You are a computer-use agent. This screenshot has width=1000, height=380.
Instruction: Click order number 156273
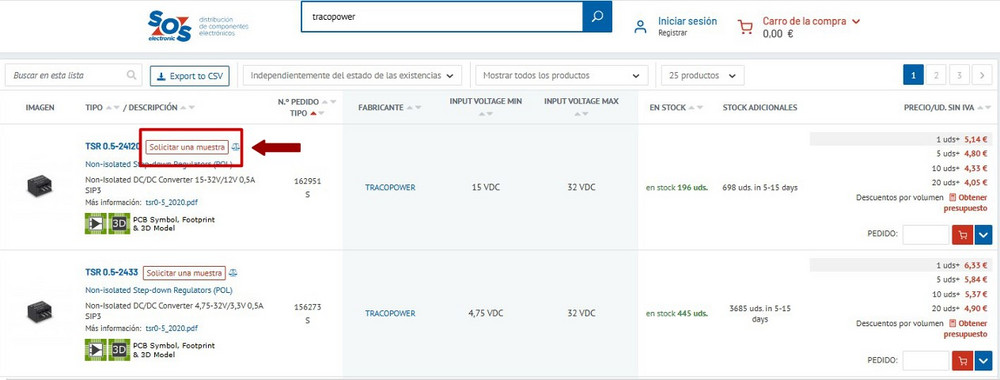(307, 307)
